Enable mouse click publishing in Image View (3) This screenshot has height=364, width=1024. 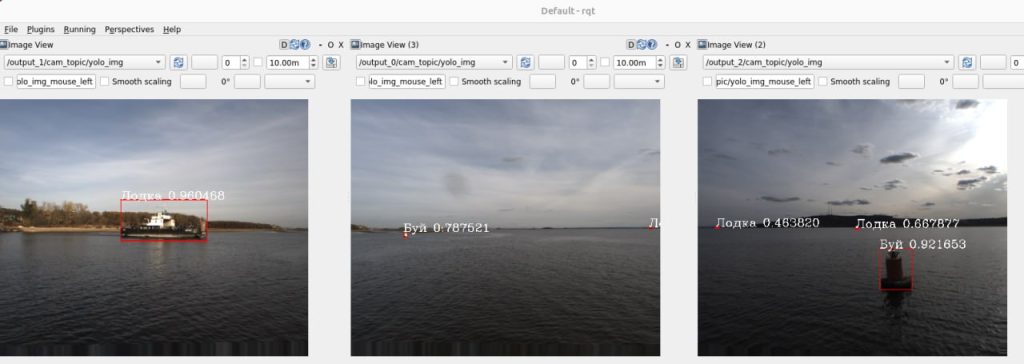click(360, 82)
